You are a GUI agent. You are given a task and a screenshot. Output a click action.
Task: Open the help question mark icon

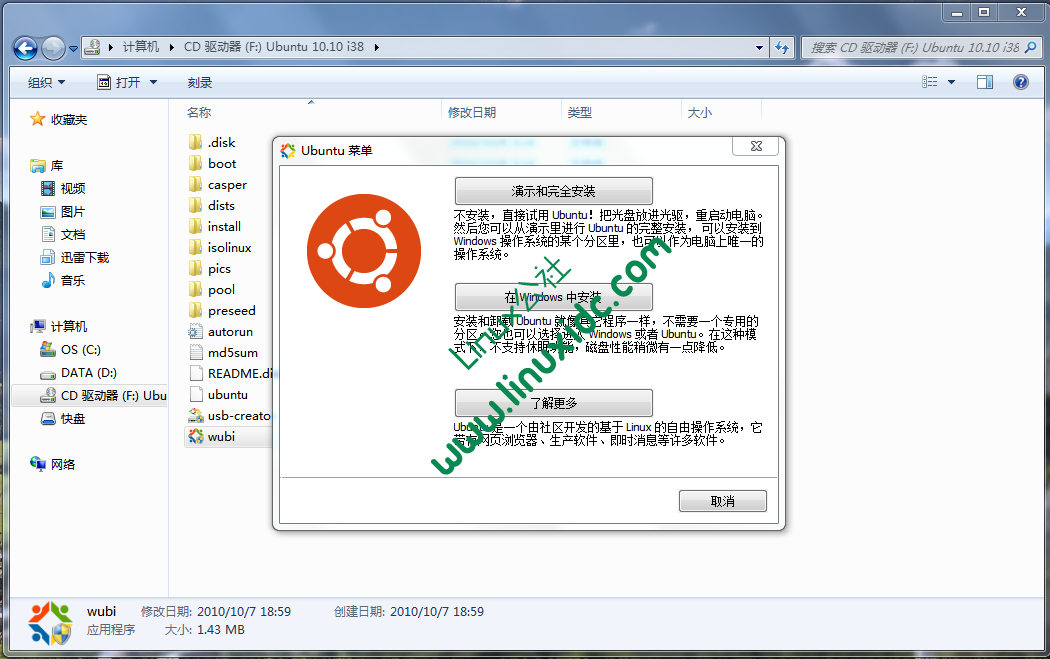(1021, 82)
